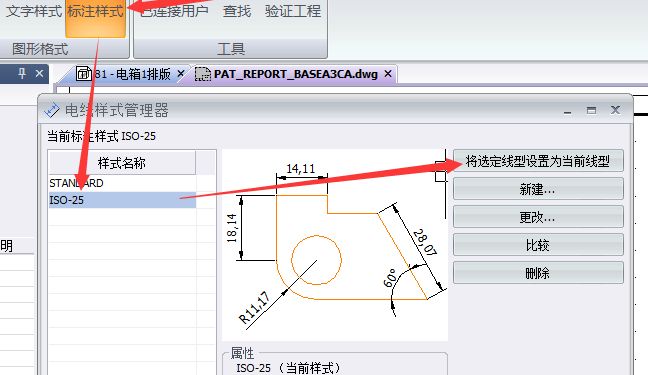Click the 更改... button
Screen dimensions: 648x375
(538, 217)
